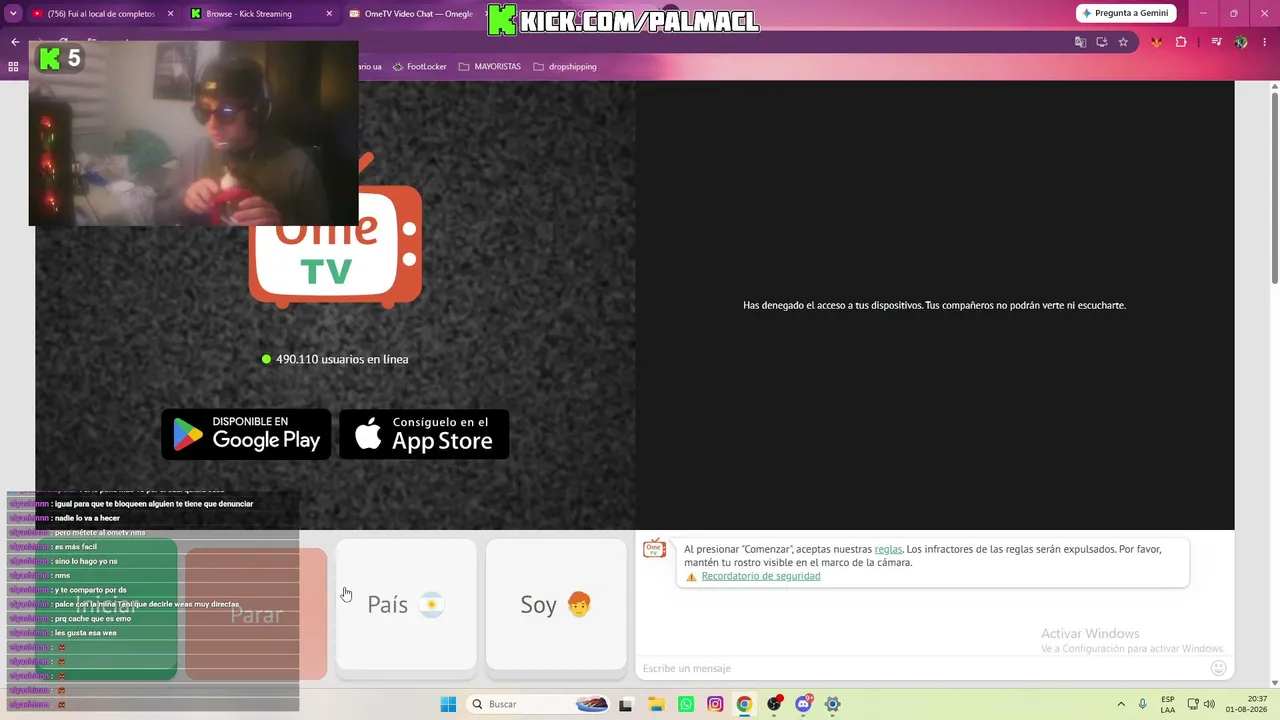Focus the Escribe un mensaje field

920,668
